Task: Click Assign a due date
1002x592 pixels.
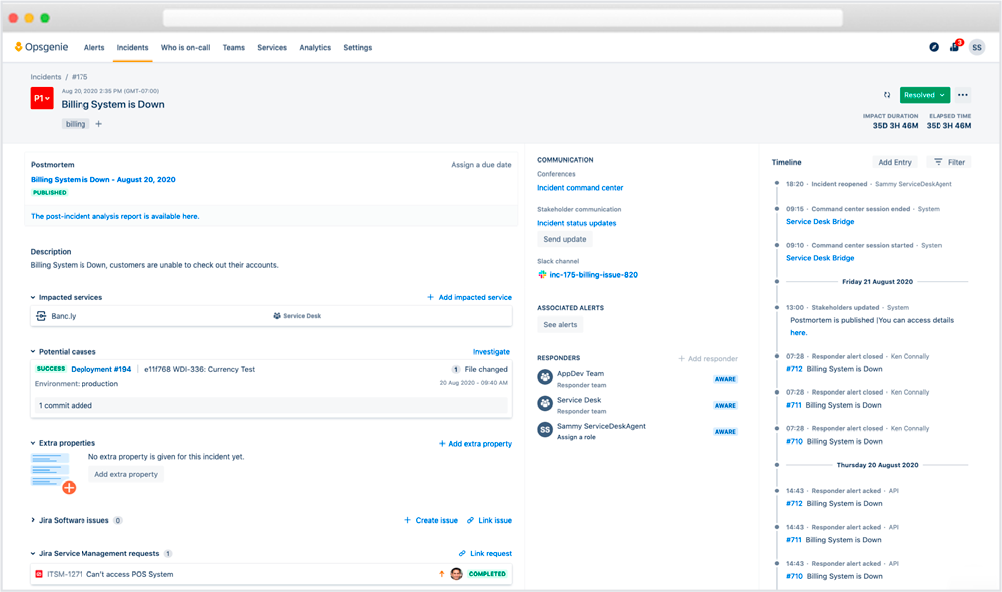Action: [481, 164]
